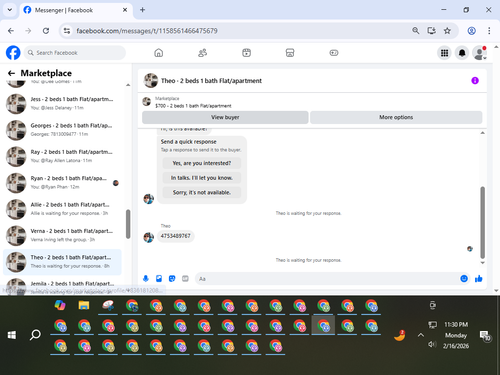This screenshot has height=375, width=500.
Task: Open Copilot from the taskbar
Action: [x=60, y=305]
